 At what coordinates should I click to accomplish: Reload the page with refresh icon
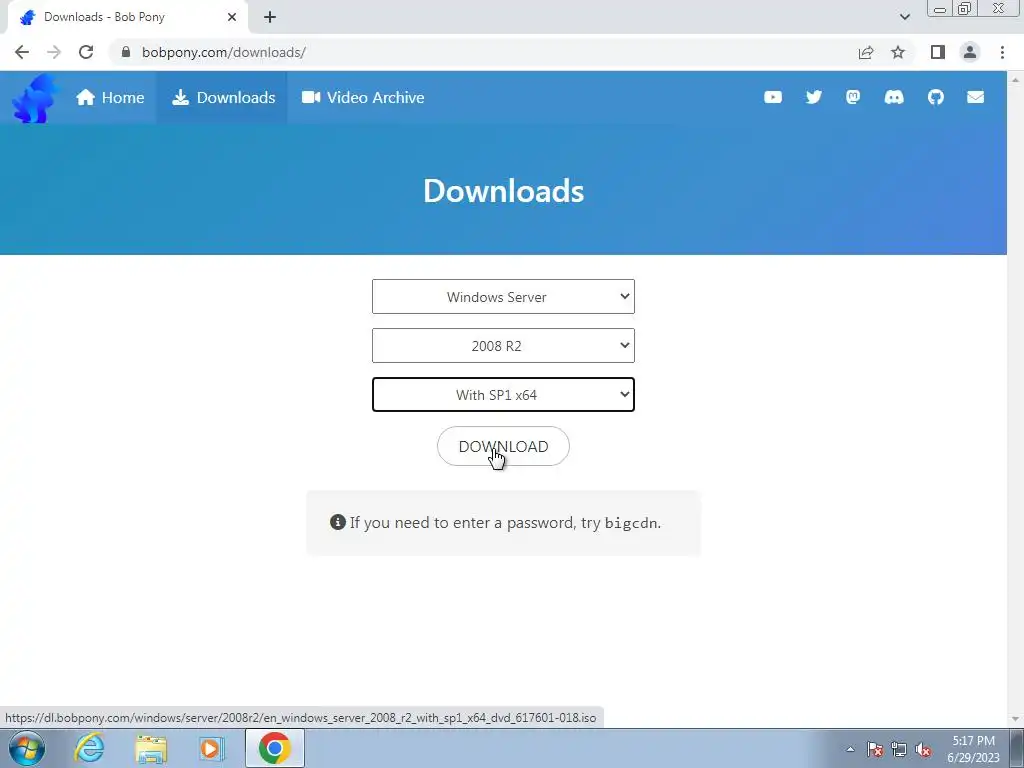(x=86, y=52)
